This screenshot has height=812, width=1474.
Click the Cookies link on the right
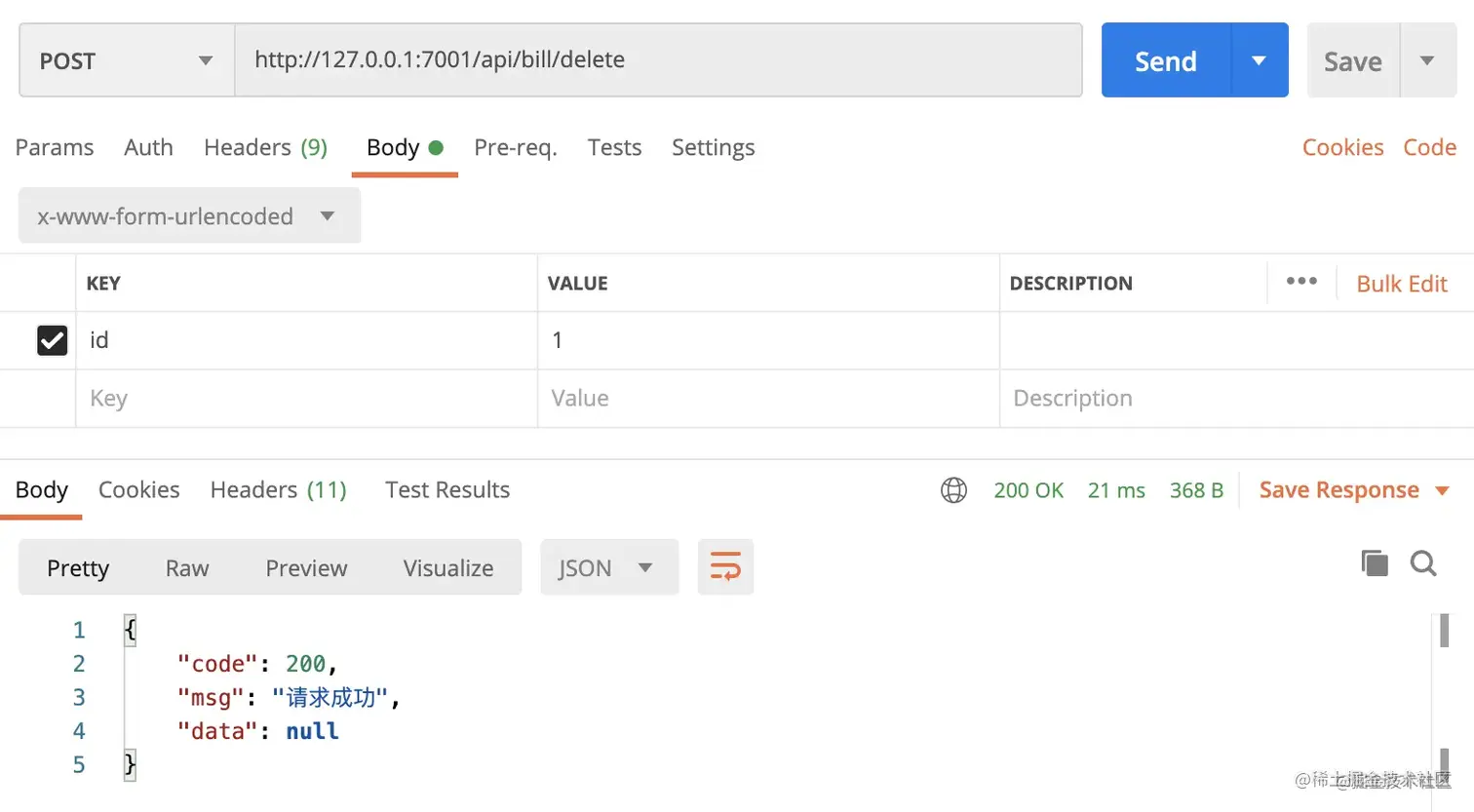tap(1342, 147)
